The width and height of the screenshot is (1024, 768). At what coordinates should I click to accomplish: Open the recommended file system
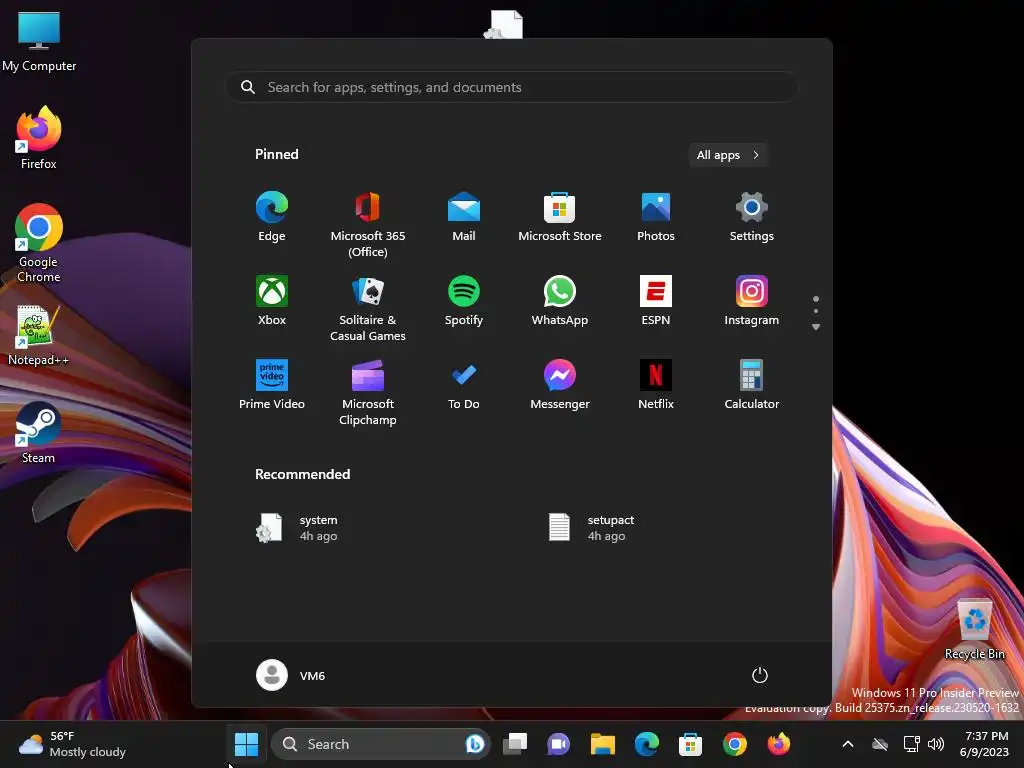[x=297, y=528]
